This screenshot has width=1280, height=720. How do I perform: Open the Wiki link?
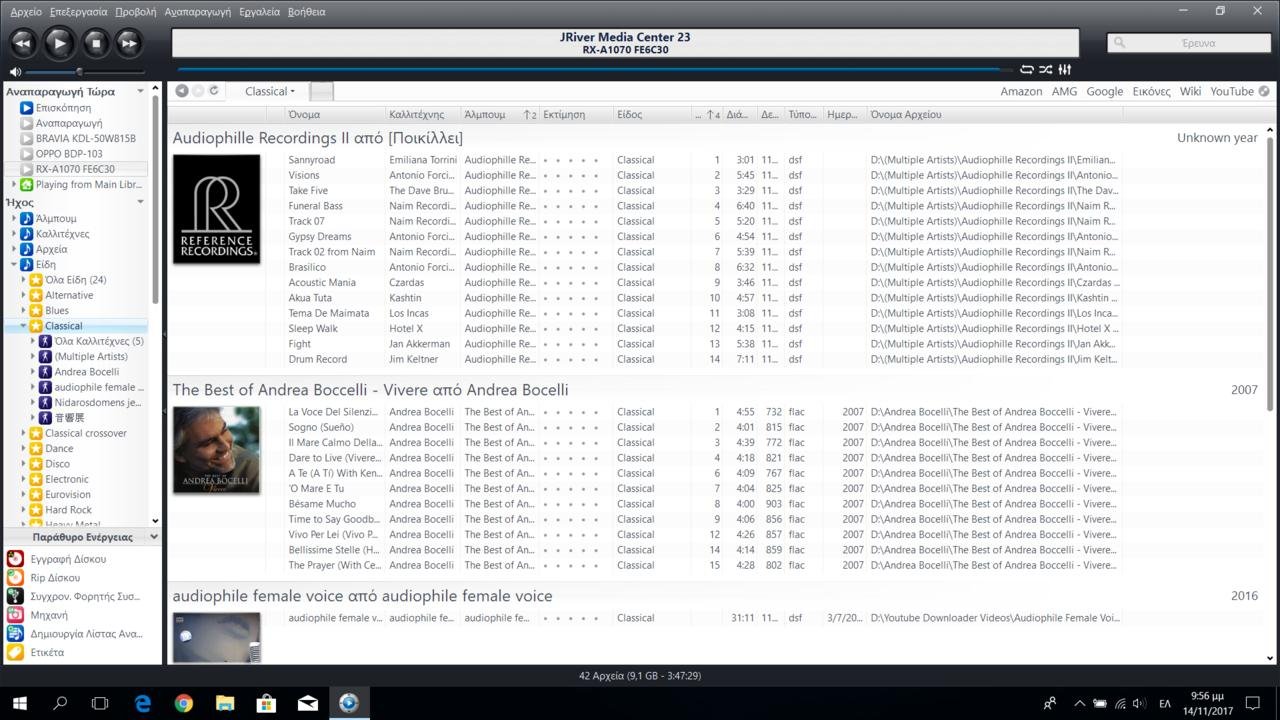[1190, 91]
